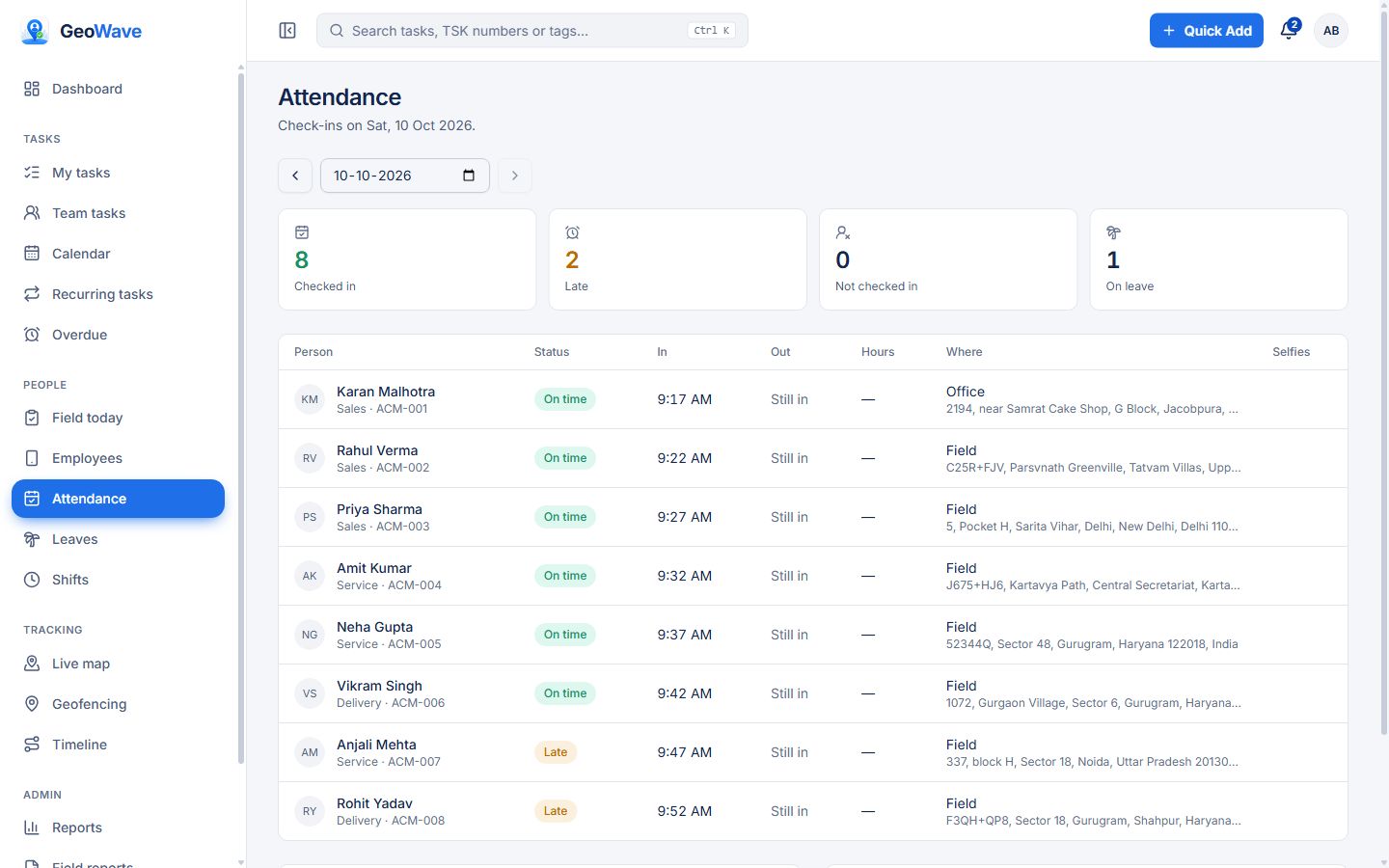
Task: Open date picker calendar icon
Action: [469, 176]
